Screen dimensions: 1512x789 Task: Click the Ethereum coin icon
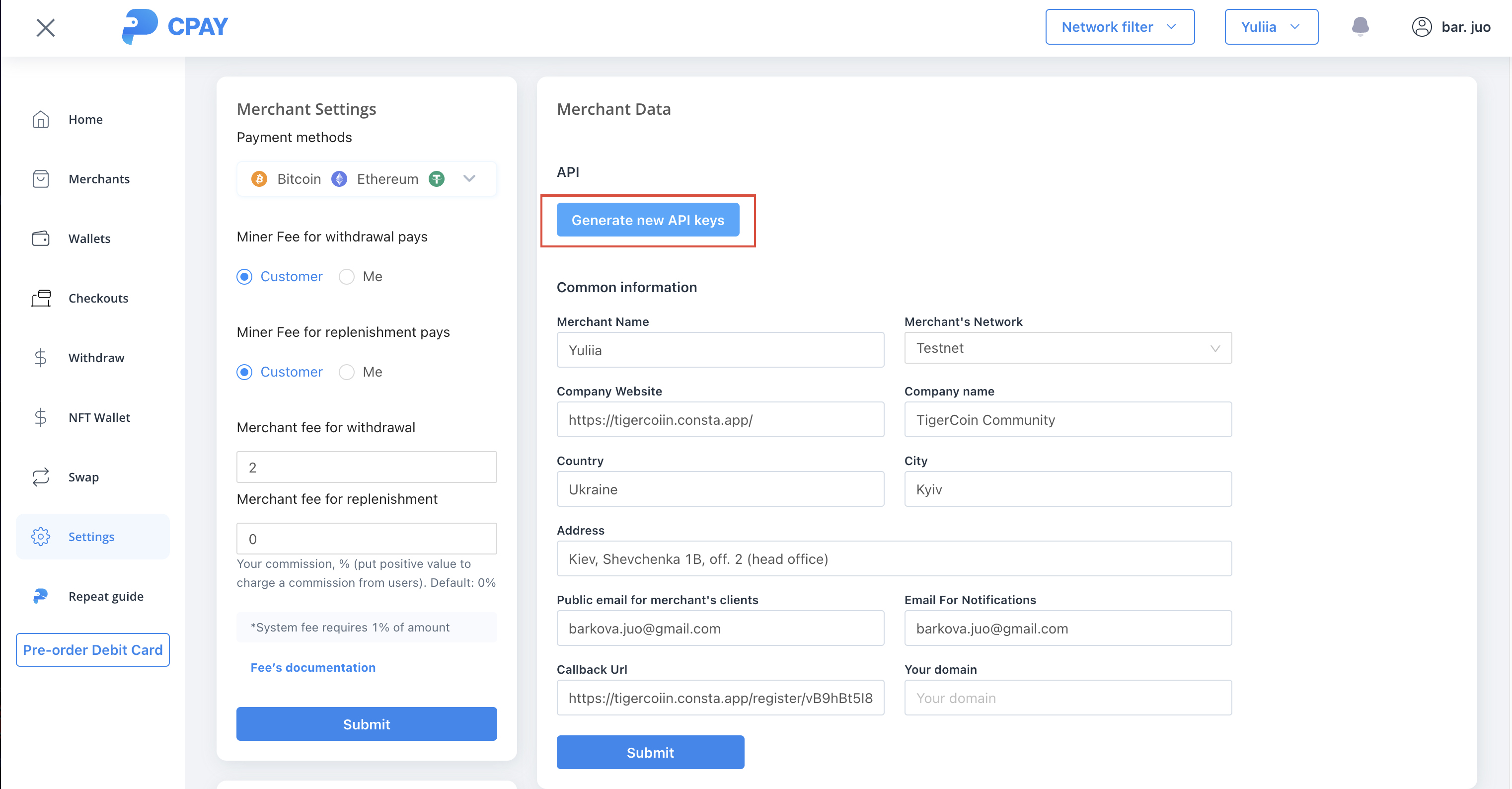[x=339, y=179]
